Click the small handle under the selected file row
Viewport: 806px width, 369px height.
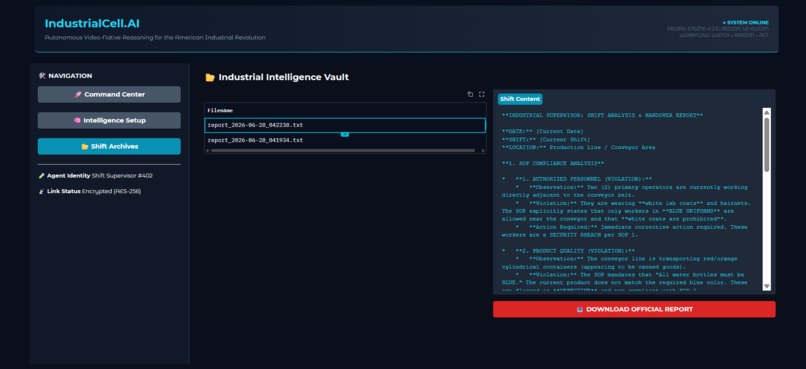coord(344,134)
